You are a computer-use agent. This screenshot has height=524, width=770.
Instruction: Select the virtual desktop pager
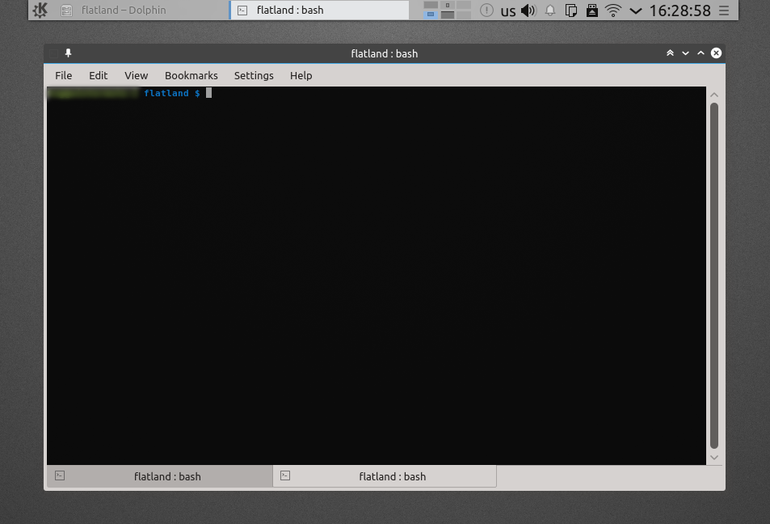447,10
